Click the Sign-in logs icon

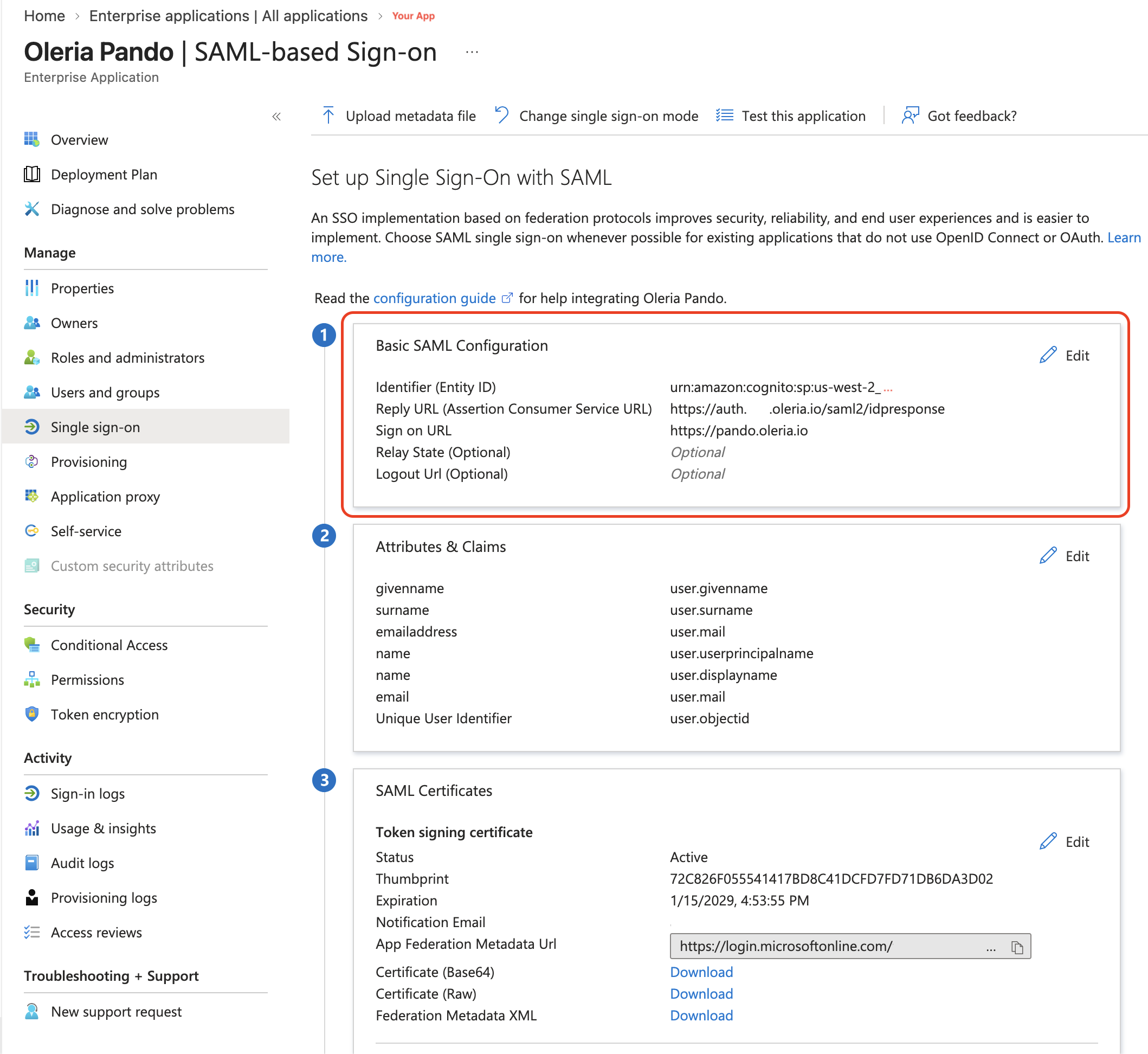tap(32, 794)
